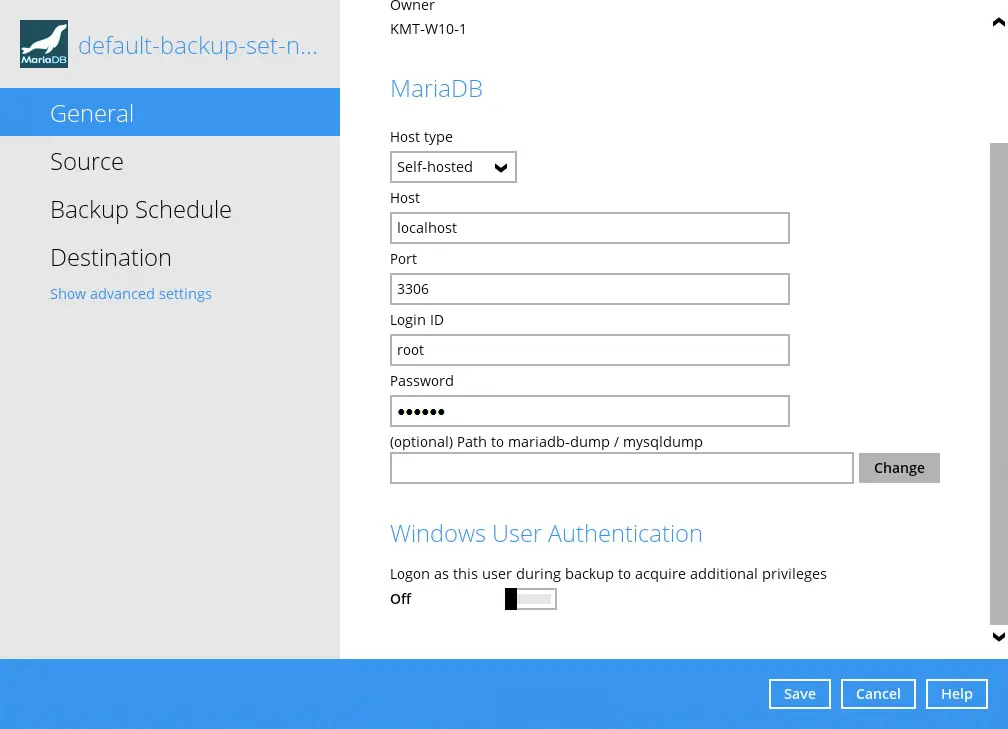
Task: Click the MariaDB seal logo icon
Action: coord(44,44)
